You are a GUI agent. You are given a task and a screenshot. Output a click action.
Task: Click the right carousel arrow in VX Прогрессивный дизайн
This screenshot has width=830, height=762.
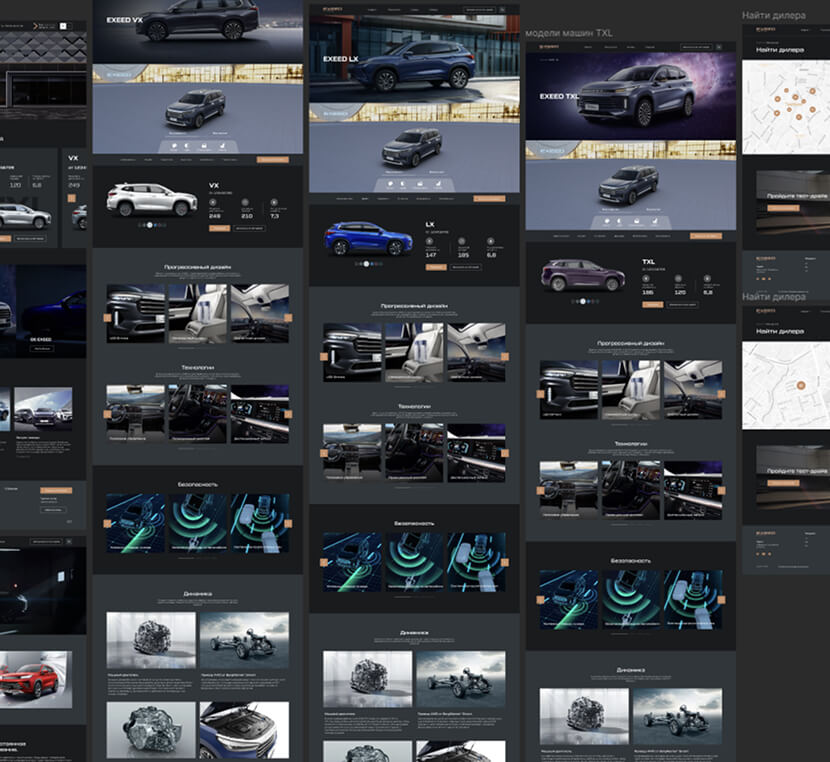pos(289,318)
